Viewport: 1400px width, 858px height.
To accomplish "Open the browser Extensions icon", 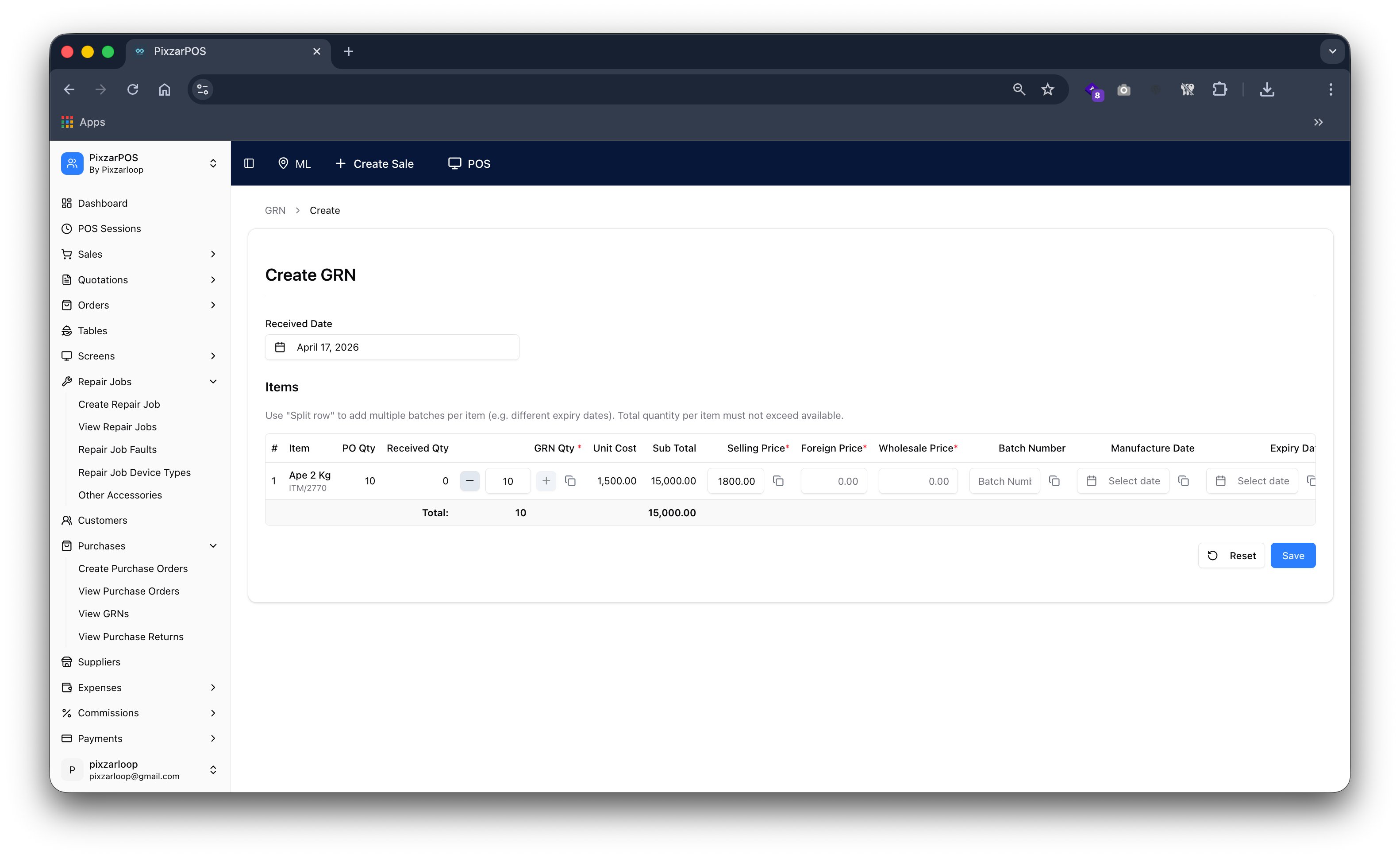I will 1219,89.
